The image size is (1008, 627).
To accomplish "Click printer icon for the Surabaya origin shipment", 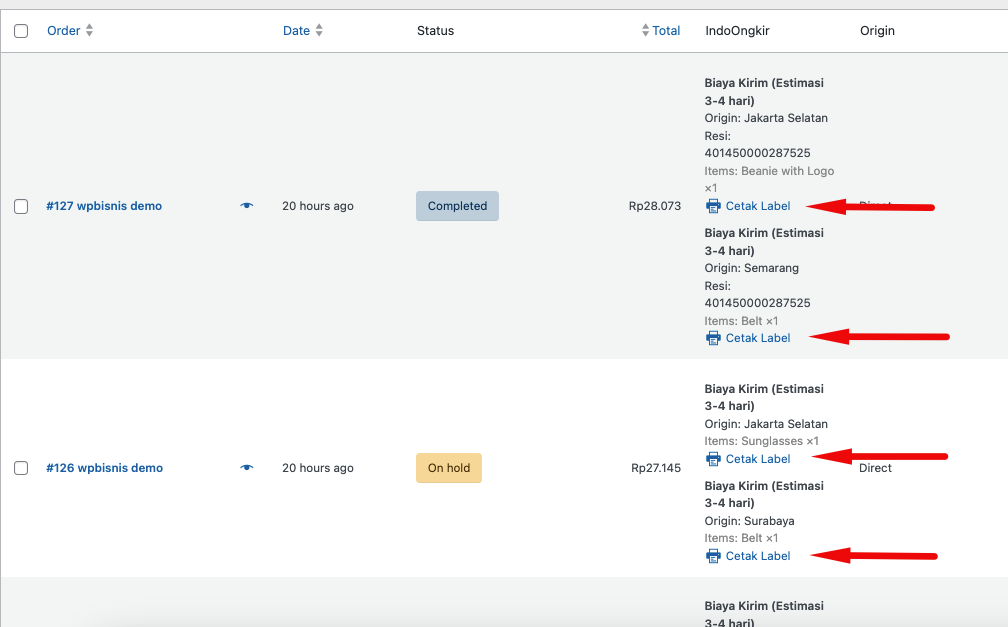I will 713,556.
